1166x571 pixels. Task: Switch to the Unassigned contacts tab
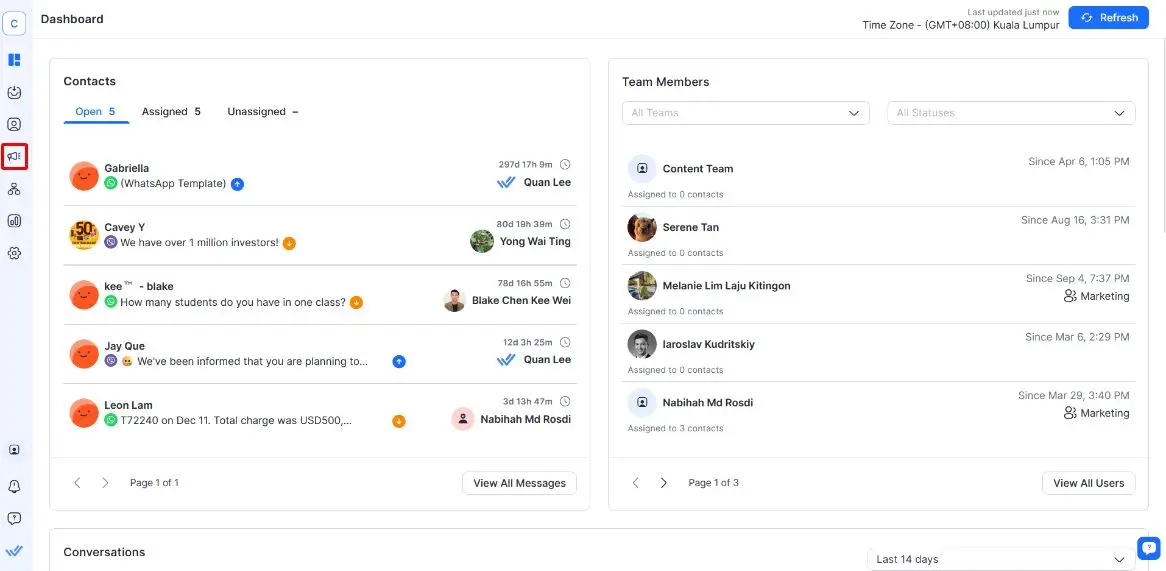[262, 112]
